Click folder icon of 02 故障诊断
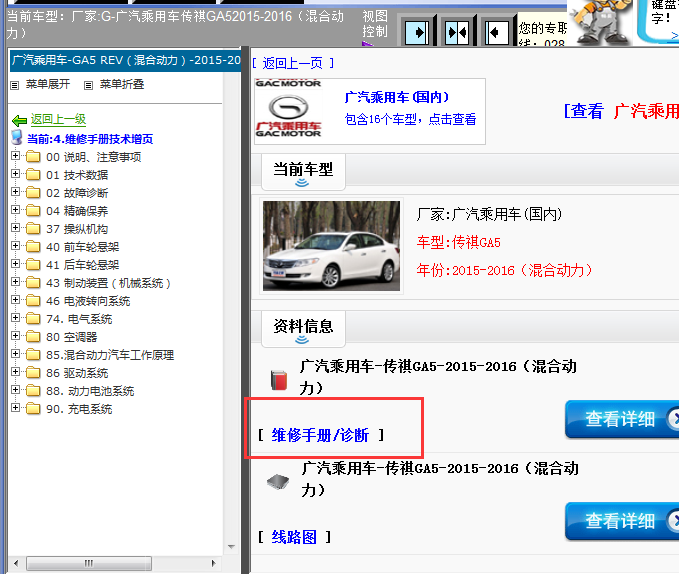 click(33, 192)
